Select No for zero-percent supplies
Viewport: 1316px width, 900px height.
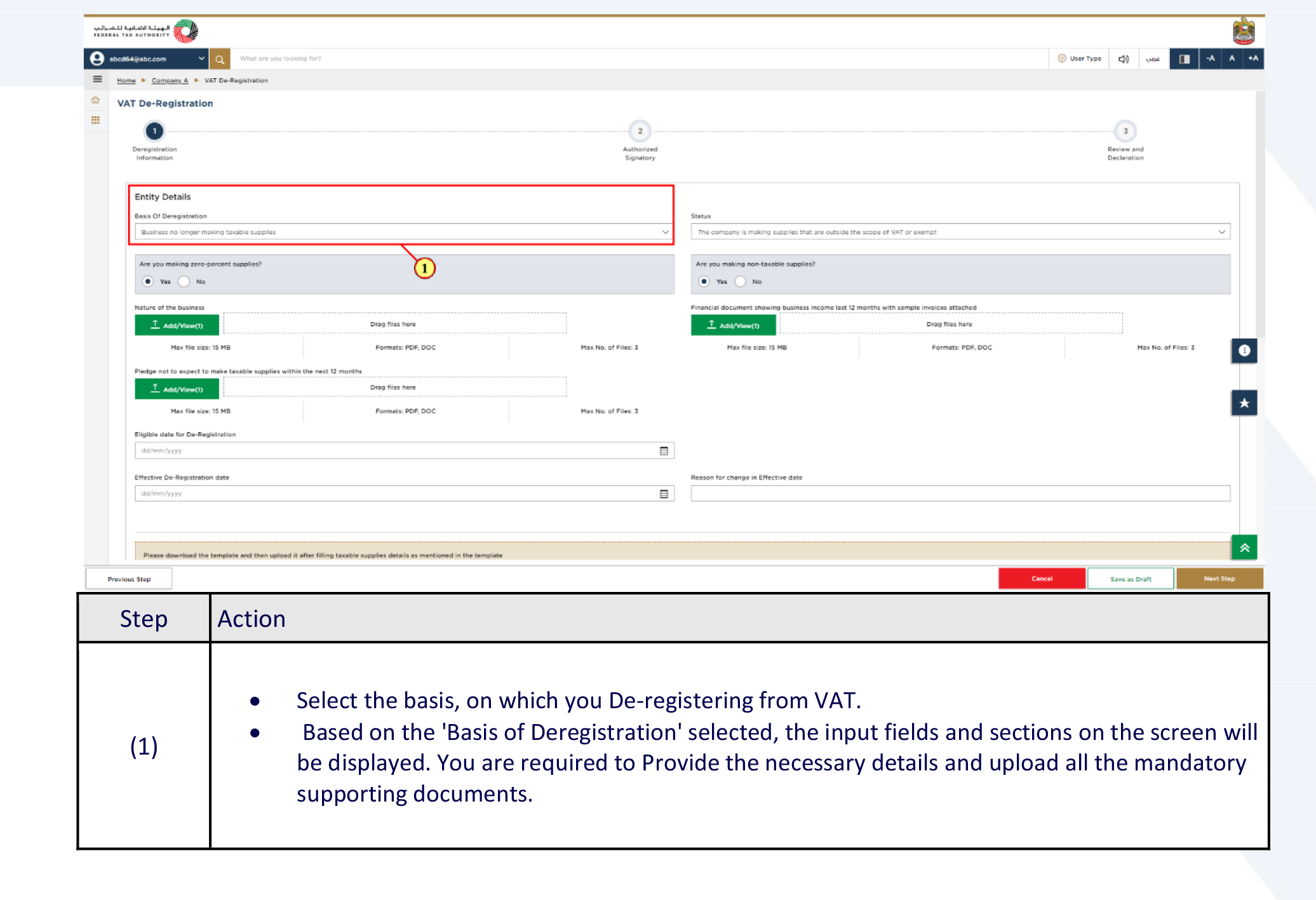[184, 281]
